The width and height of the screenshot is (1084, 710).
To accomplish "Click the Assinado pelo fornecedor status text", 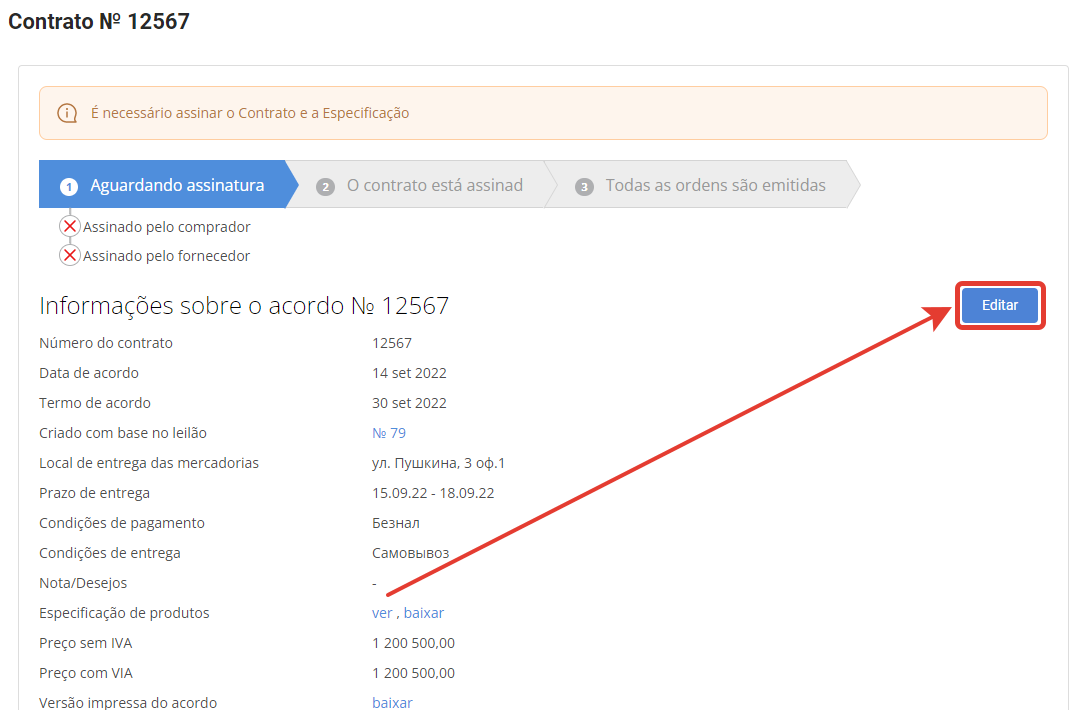I will point(166,256).
